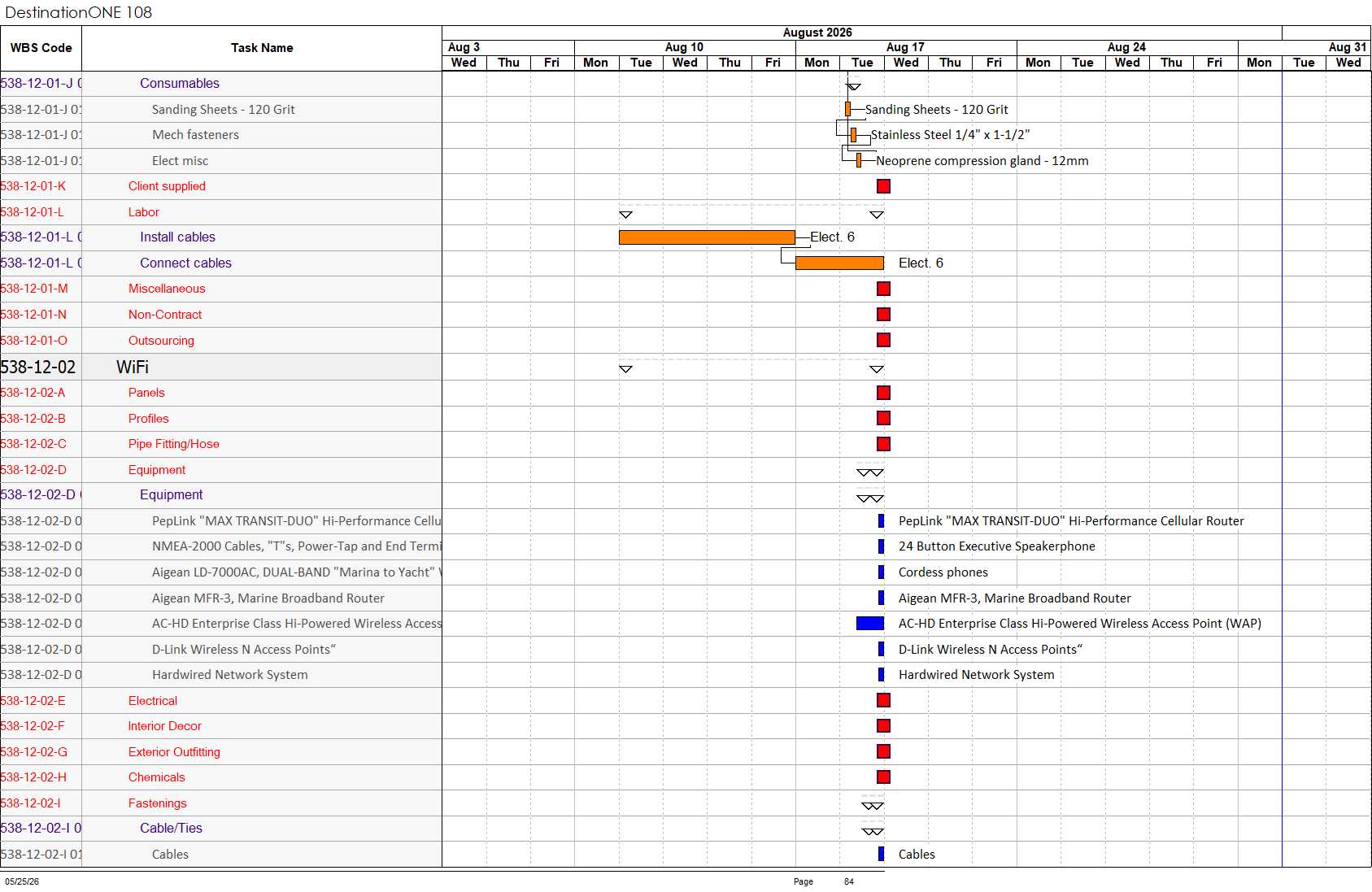Click the blue Cordess phones bar
The height and width of the screenshot is (892, 1372).
coord(881,572)
